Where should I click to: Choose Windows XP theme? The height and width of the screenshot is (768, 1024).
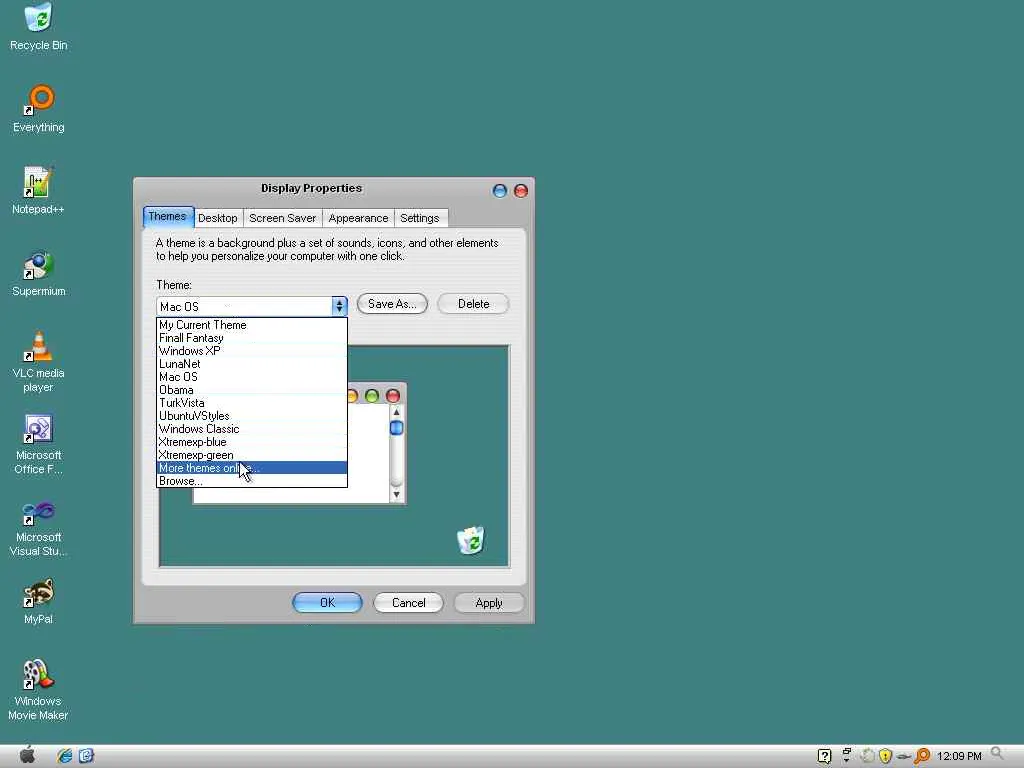tap(251, 351)
